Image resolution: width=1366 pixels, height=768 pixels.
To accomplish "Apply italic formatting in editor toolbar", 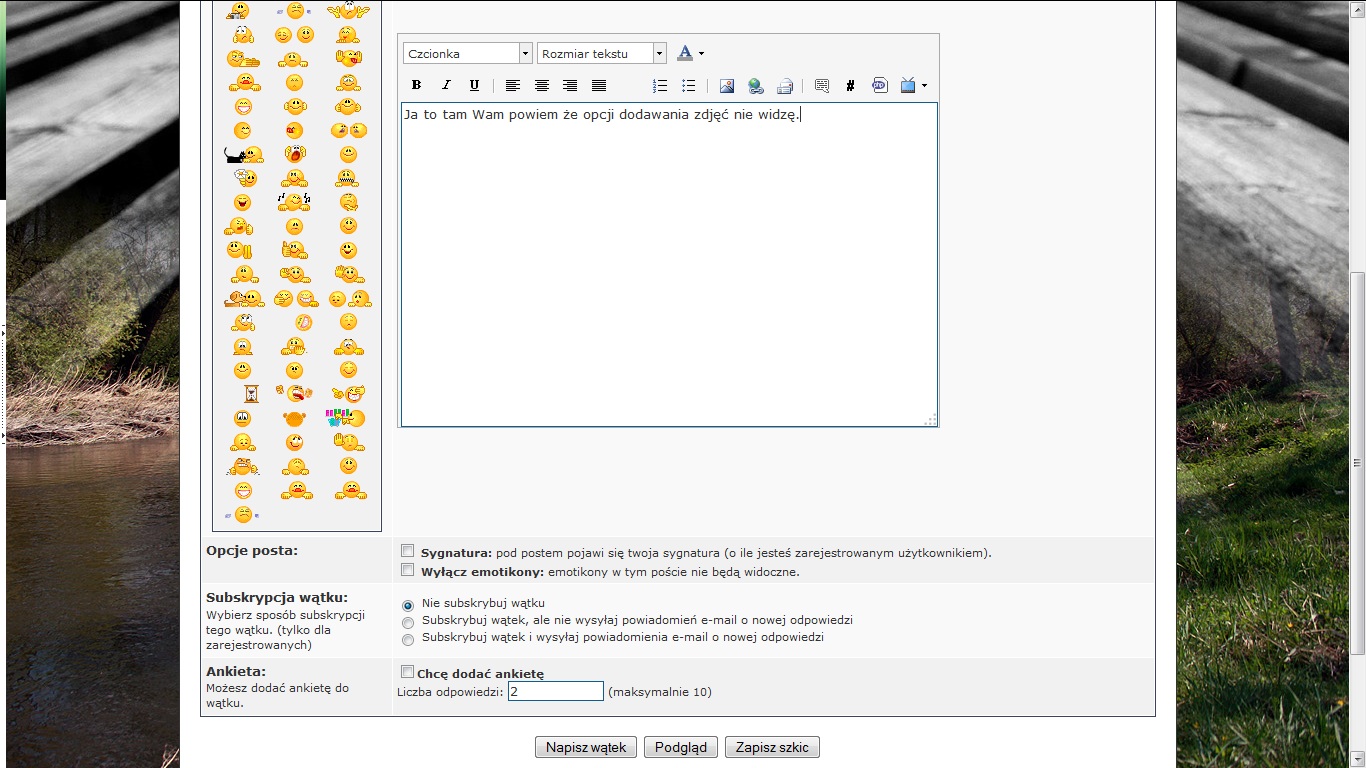I will [446, 86].
